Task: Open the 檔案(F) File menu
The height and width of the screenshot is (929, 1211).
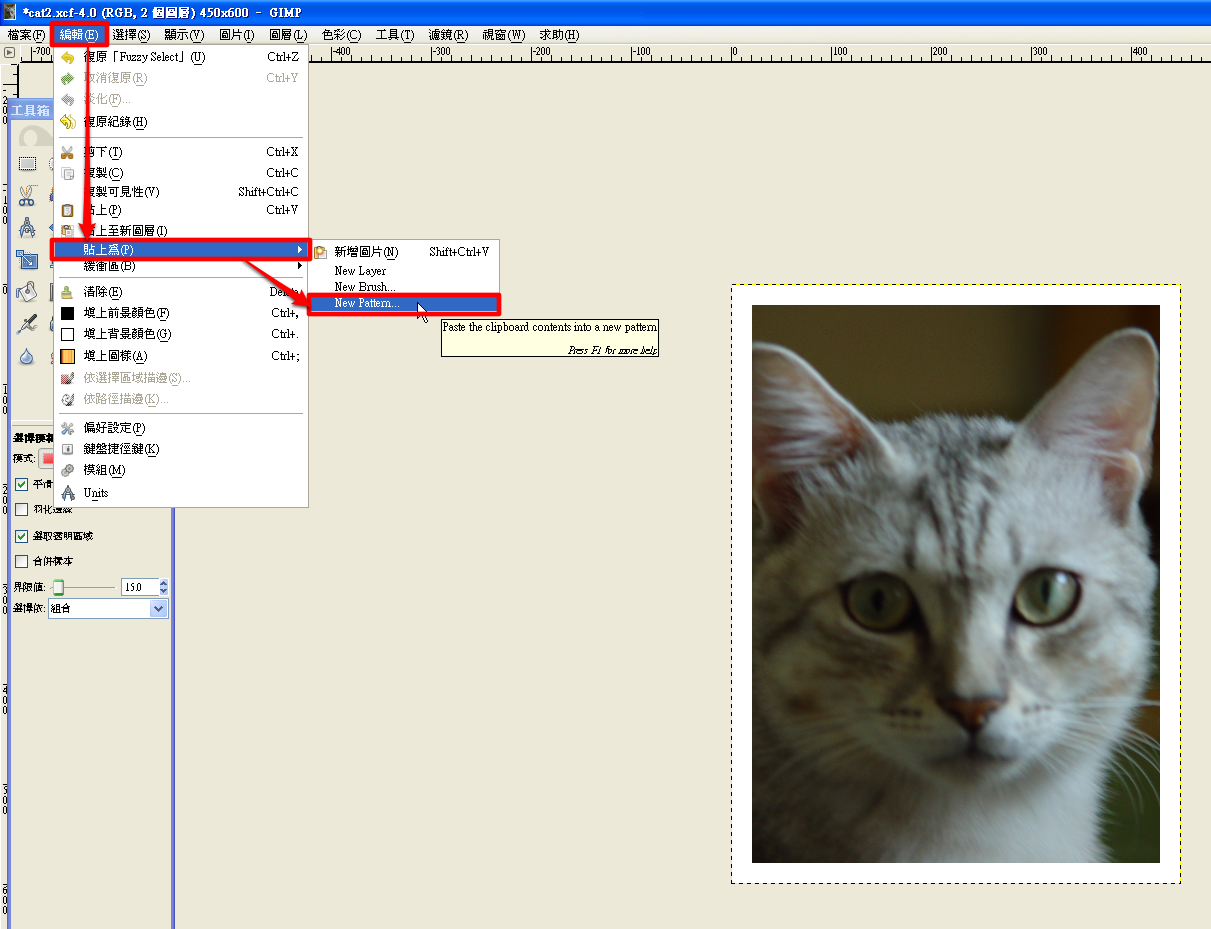Action: coord(26,35)
